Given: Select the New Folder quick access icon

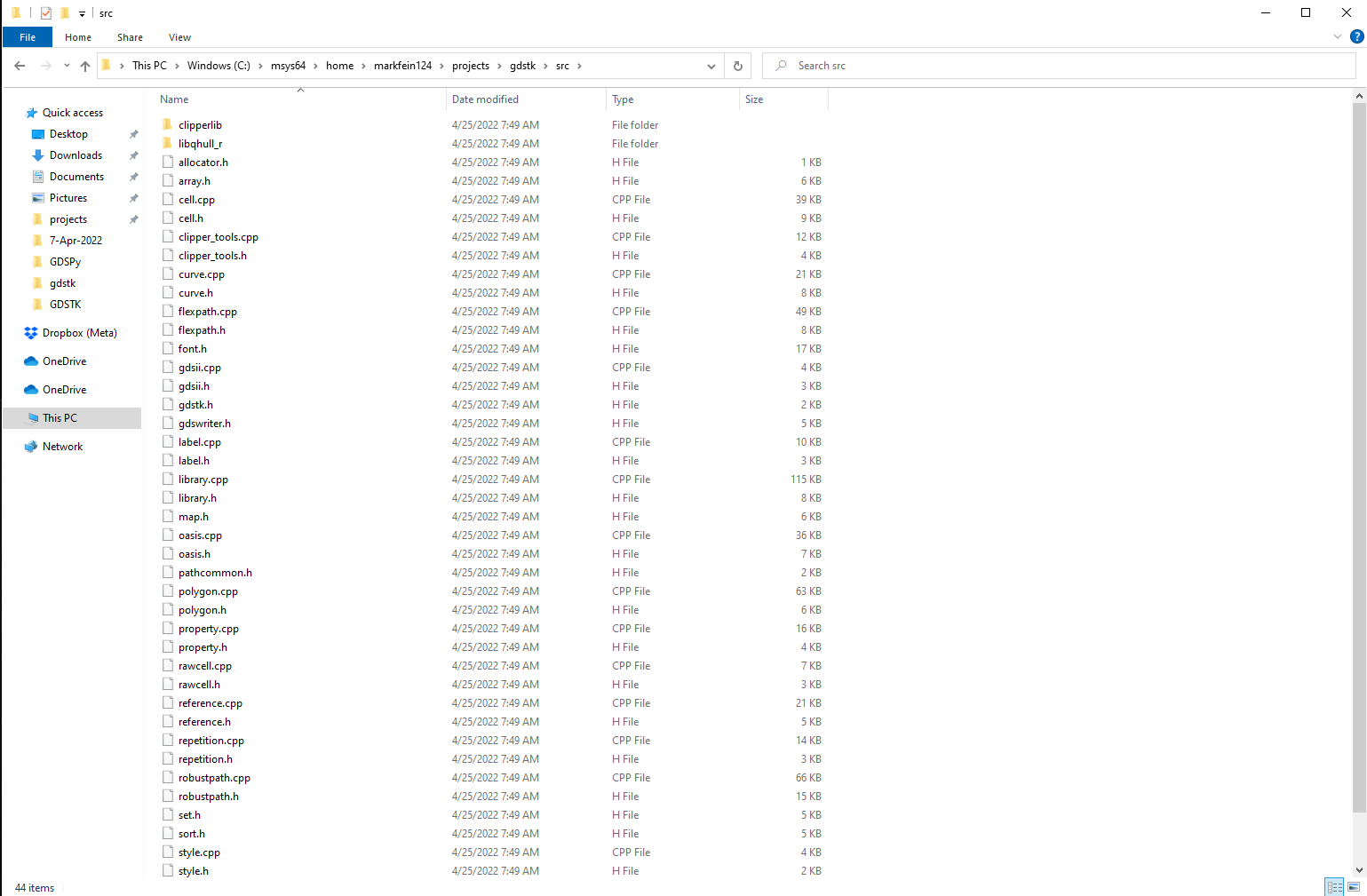Looking at the screenshot, I should point(63,12).
